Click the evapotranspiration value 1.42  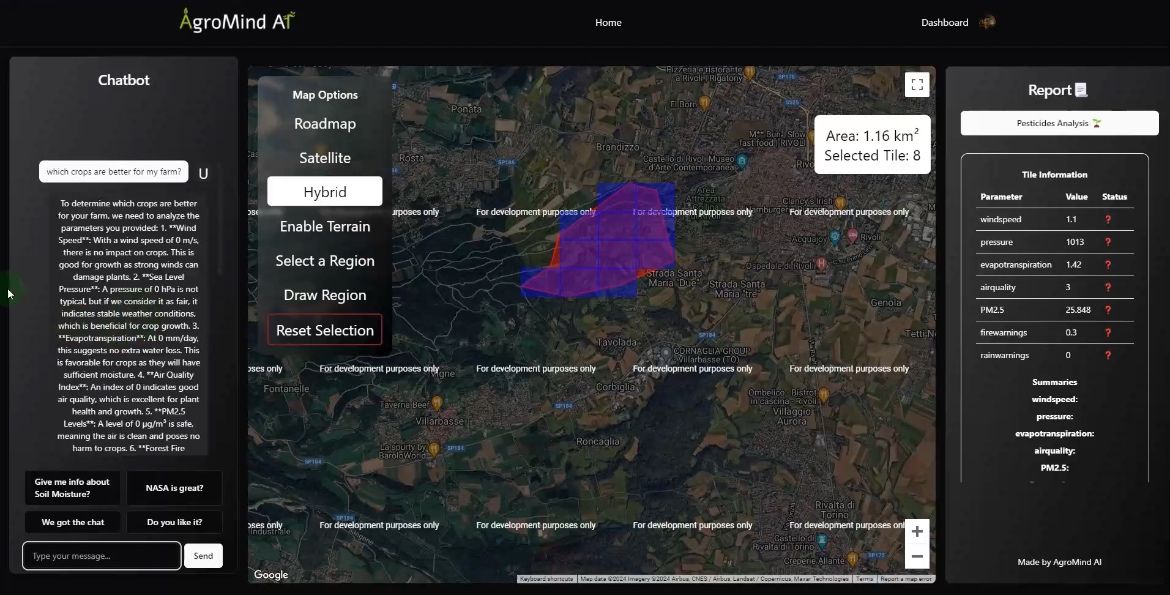(x=1074, y=265)
